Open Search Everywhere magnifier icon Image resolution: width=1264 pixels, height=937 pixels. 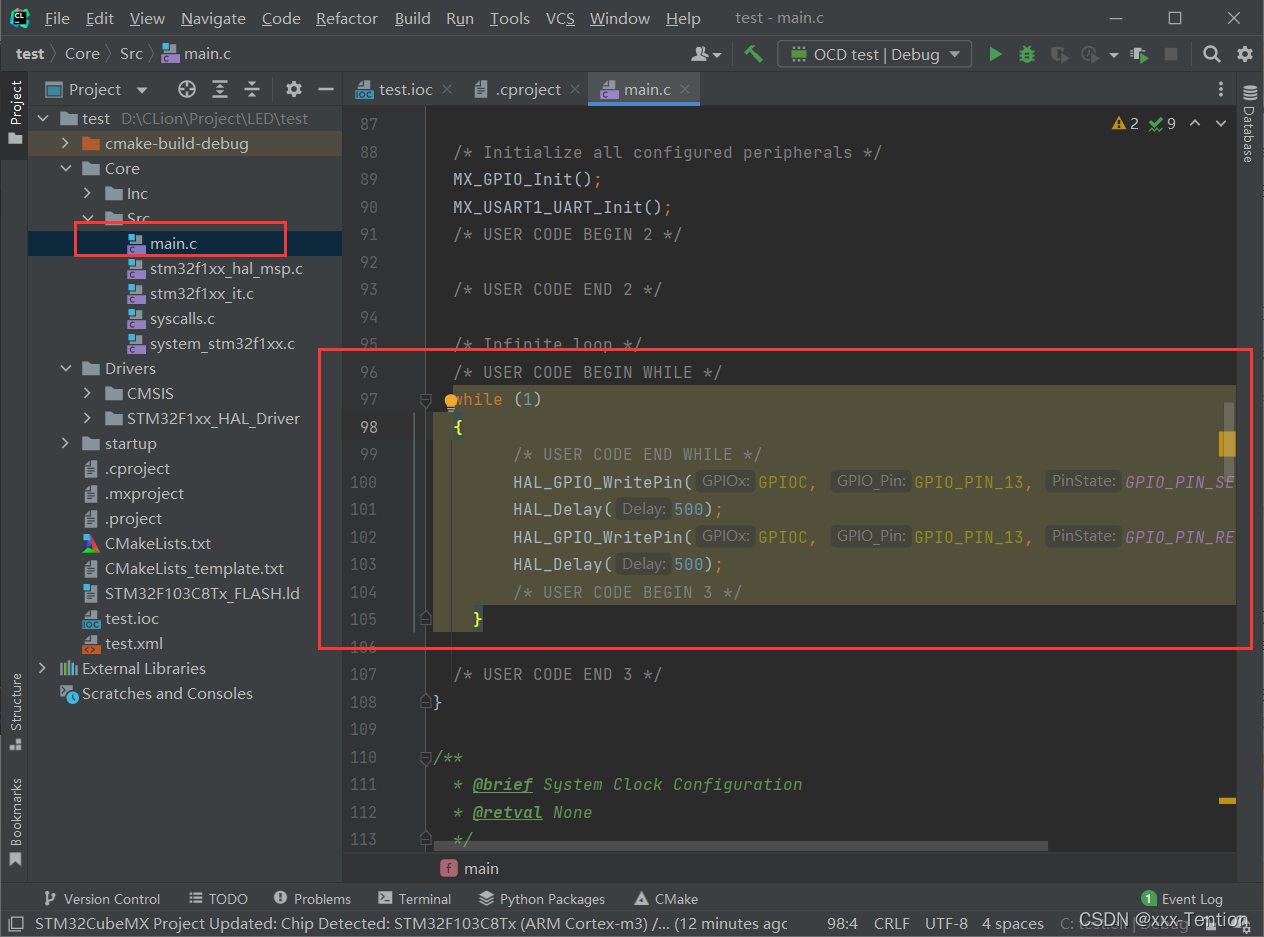[1211, 54]
